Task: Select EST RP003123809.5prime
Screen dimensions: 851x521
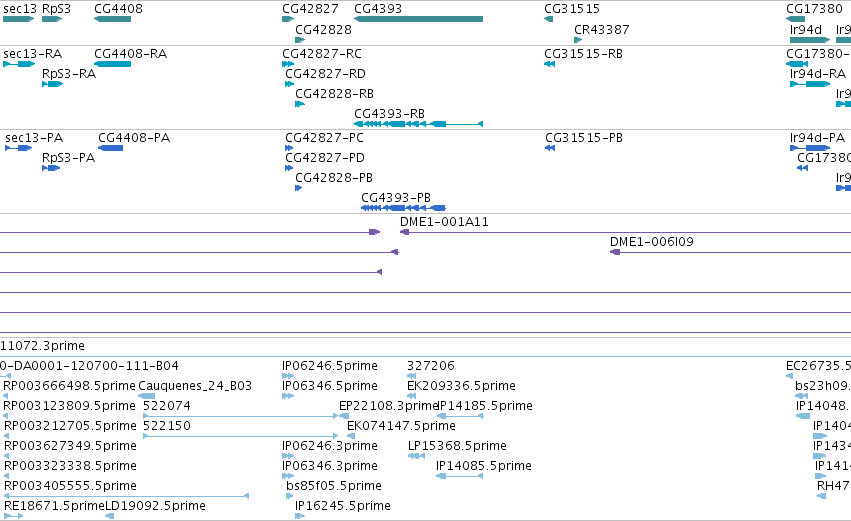Action: [x=69, y=406]
